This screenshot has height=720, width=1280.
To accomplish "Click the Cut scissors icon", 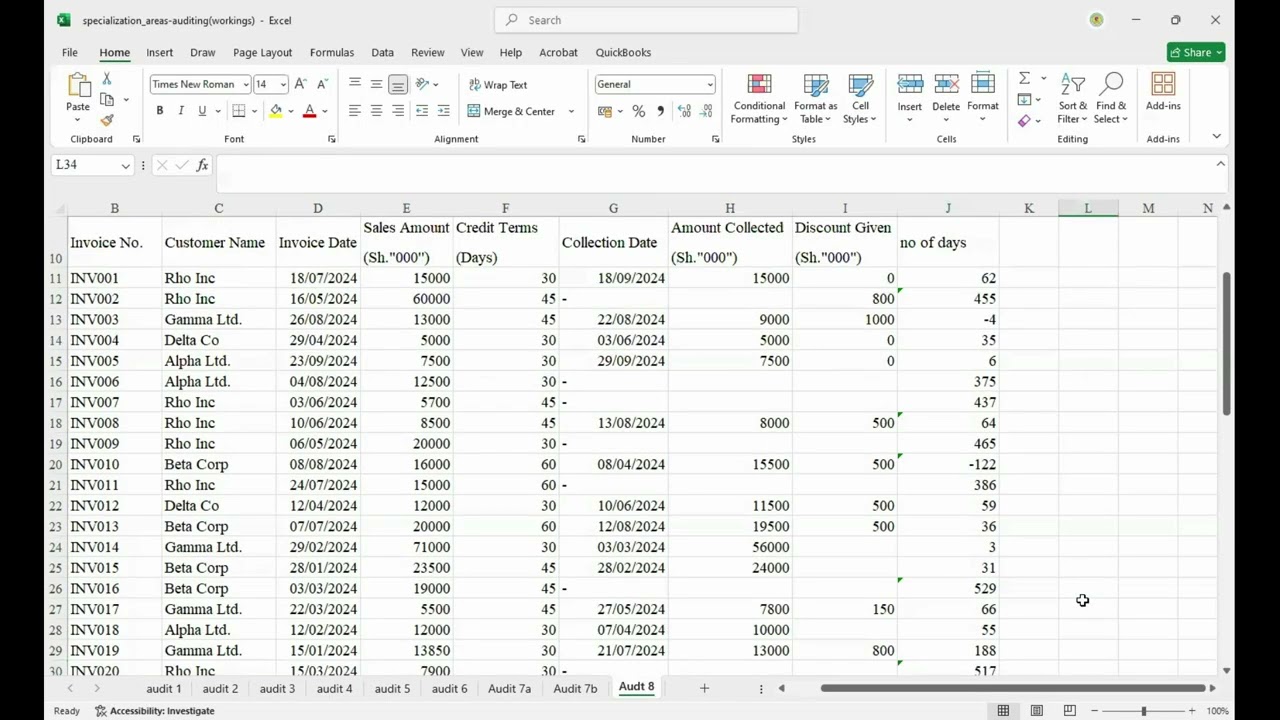I will point(107,78).
